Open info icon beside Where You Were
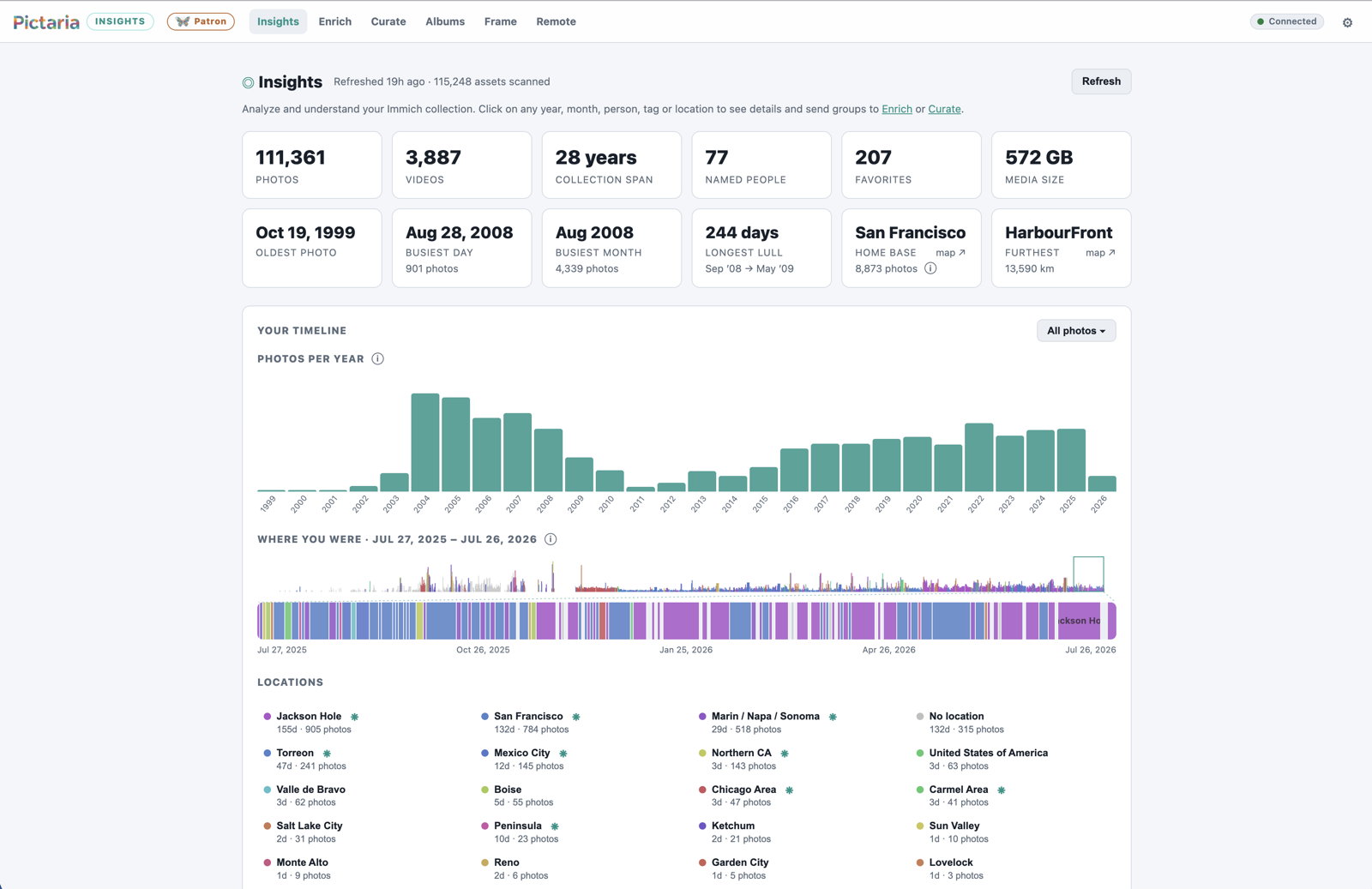The image size is (1372, 889). pos(551,539)
